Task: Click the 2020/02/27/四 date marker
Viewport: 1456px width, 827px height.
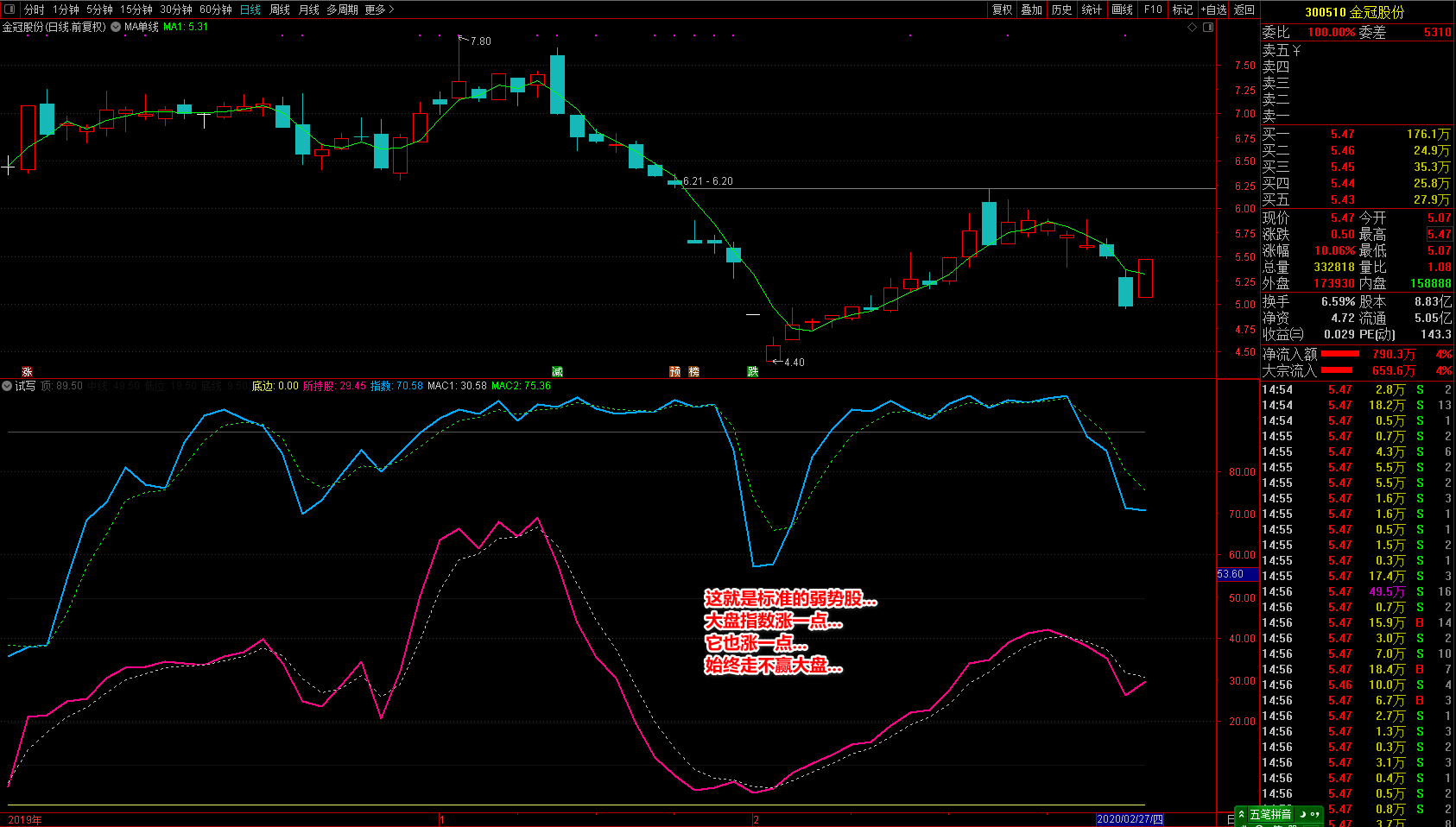Action: point(1130,819)
